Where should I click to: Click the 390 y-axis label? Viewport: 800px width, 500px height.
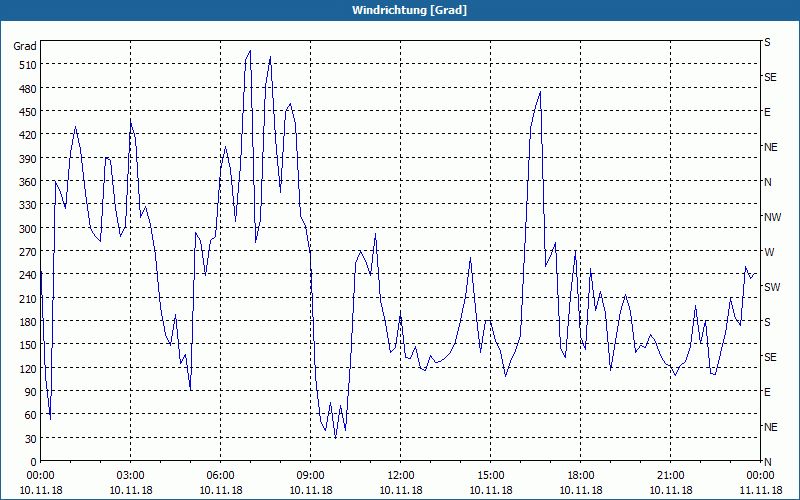28,159
